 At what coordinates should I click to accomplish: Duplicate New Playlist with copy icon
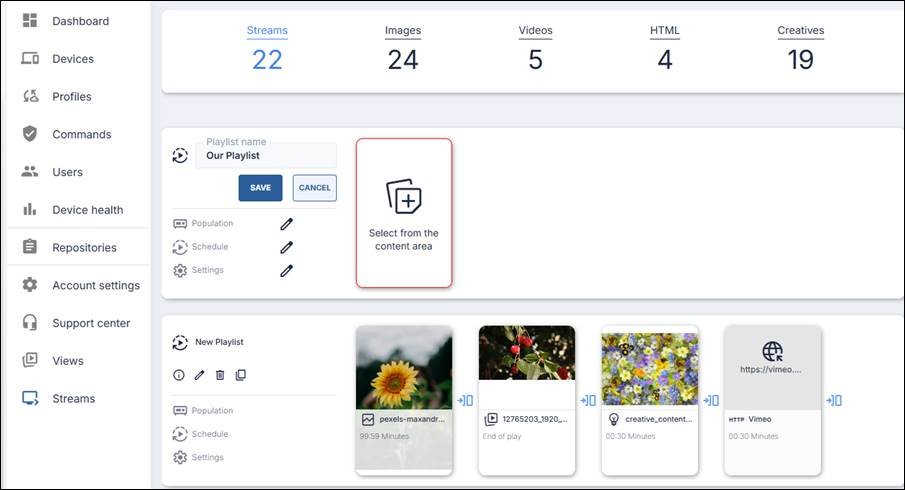tap(240, 375)
